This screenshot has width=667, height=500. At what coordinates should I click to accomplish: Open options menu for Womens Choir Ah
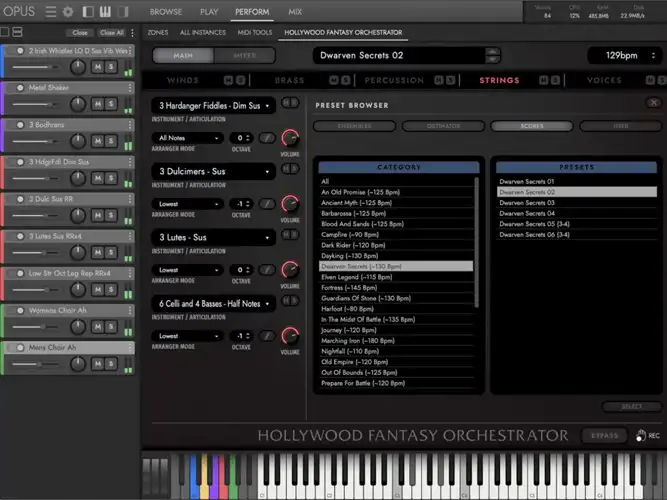(130, 311)
